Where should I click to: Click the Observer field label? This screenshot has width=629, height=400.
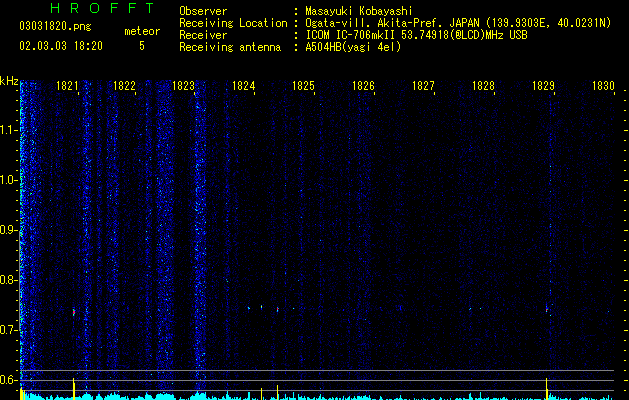[203, 11]
